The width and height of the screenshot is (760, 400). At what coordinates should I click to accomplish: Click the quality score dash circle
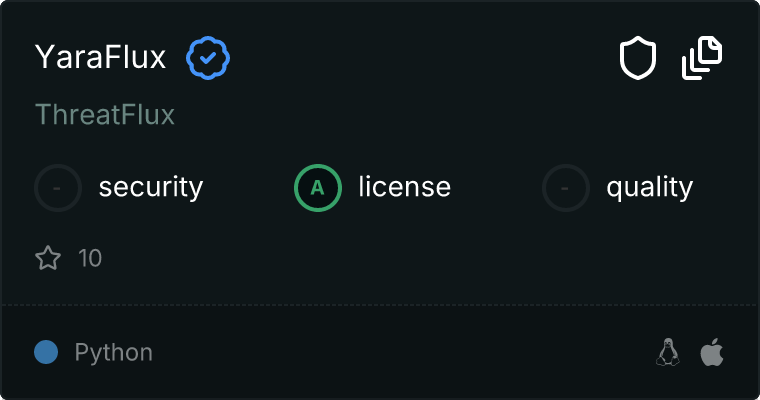point(566,187)
